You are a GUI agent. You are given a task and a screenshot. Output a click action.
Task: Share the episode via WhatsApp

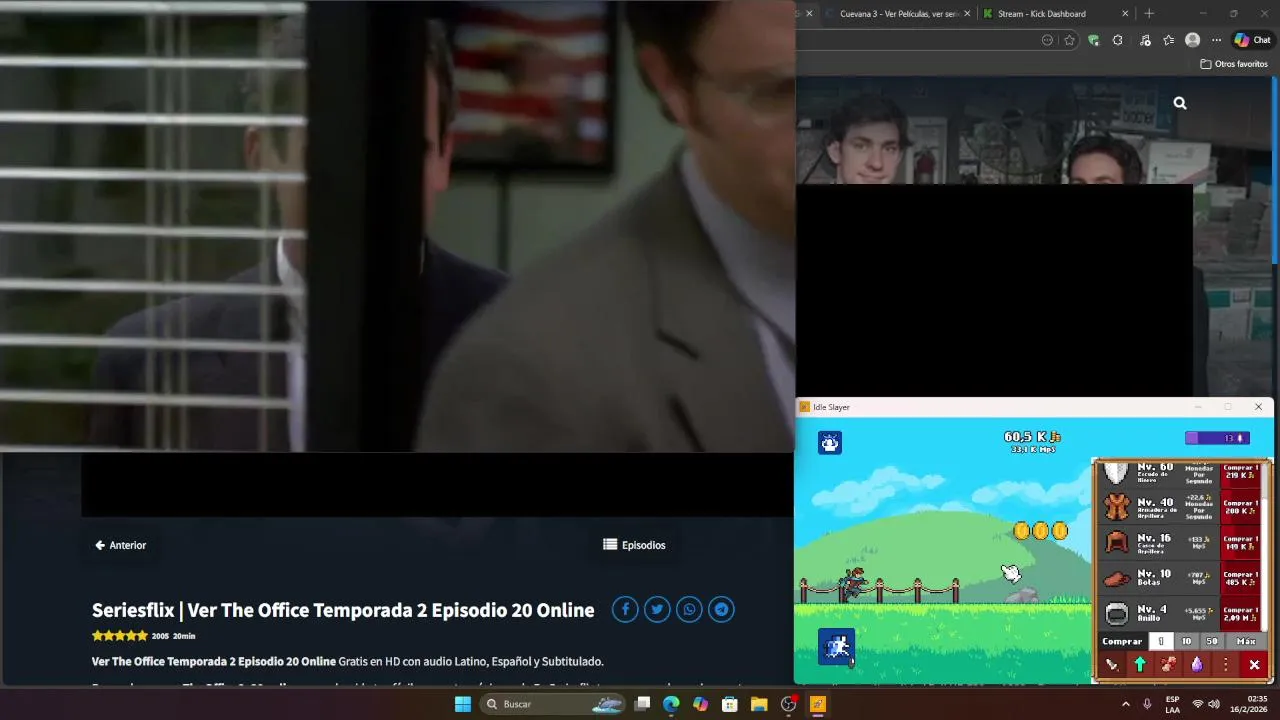click(689, 609)
